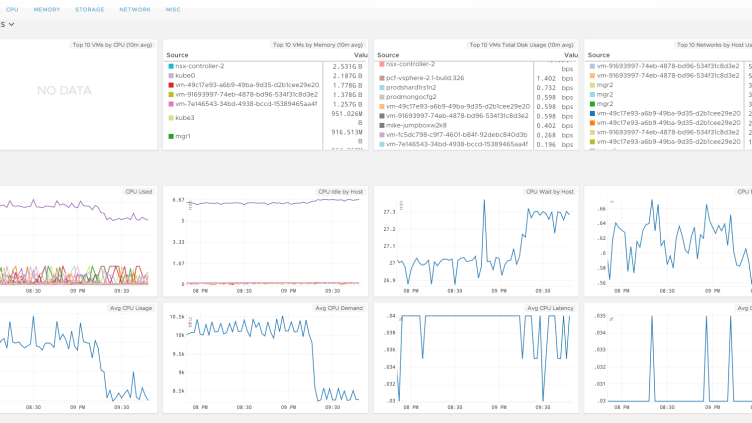Click Source header in disk usage table
The image size is (752, 423).
coord(388,55)
